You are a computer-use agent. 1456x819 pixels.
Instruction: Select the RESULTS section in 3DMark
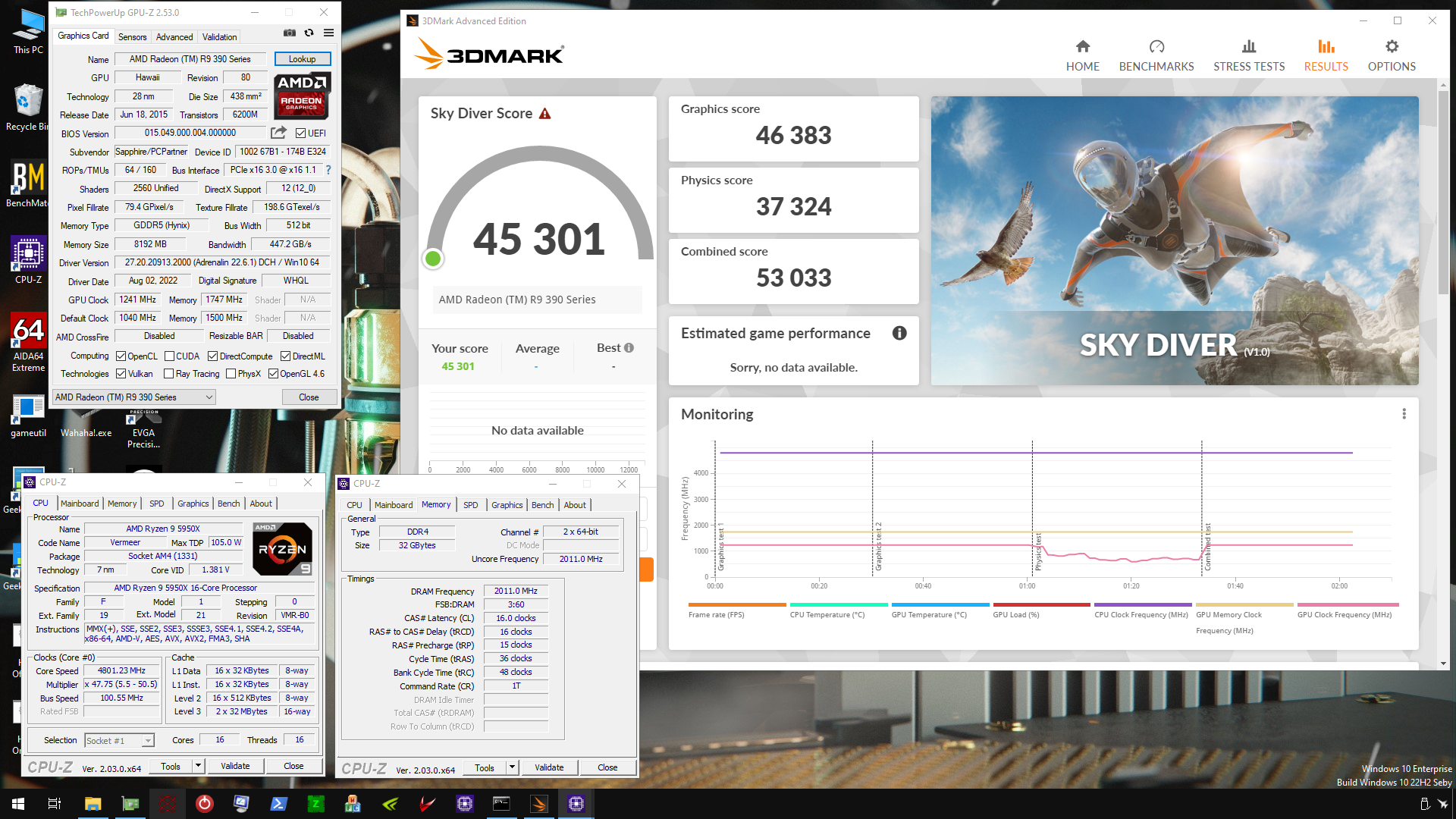[1326, 56]
